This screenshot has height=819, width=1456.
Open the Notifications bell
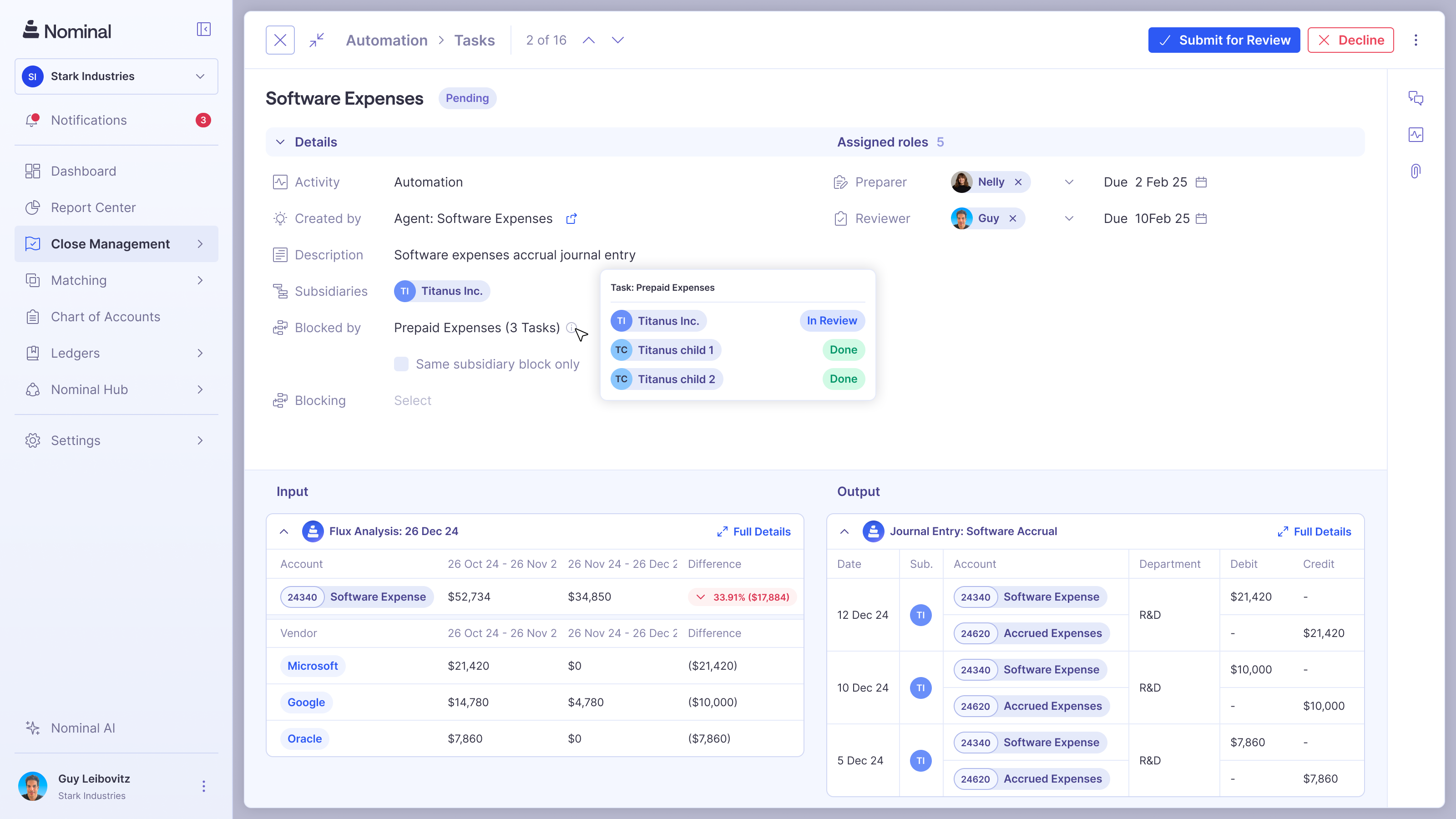click(x=89, y=120)
